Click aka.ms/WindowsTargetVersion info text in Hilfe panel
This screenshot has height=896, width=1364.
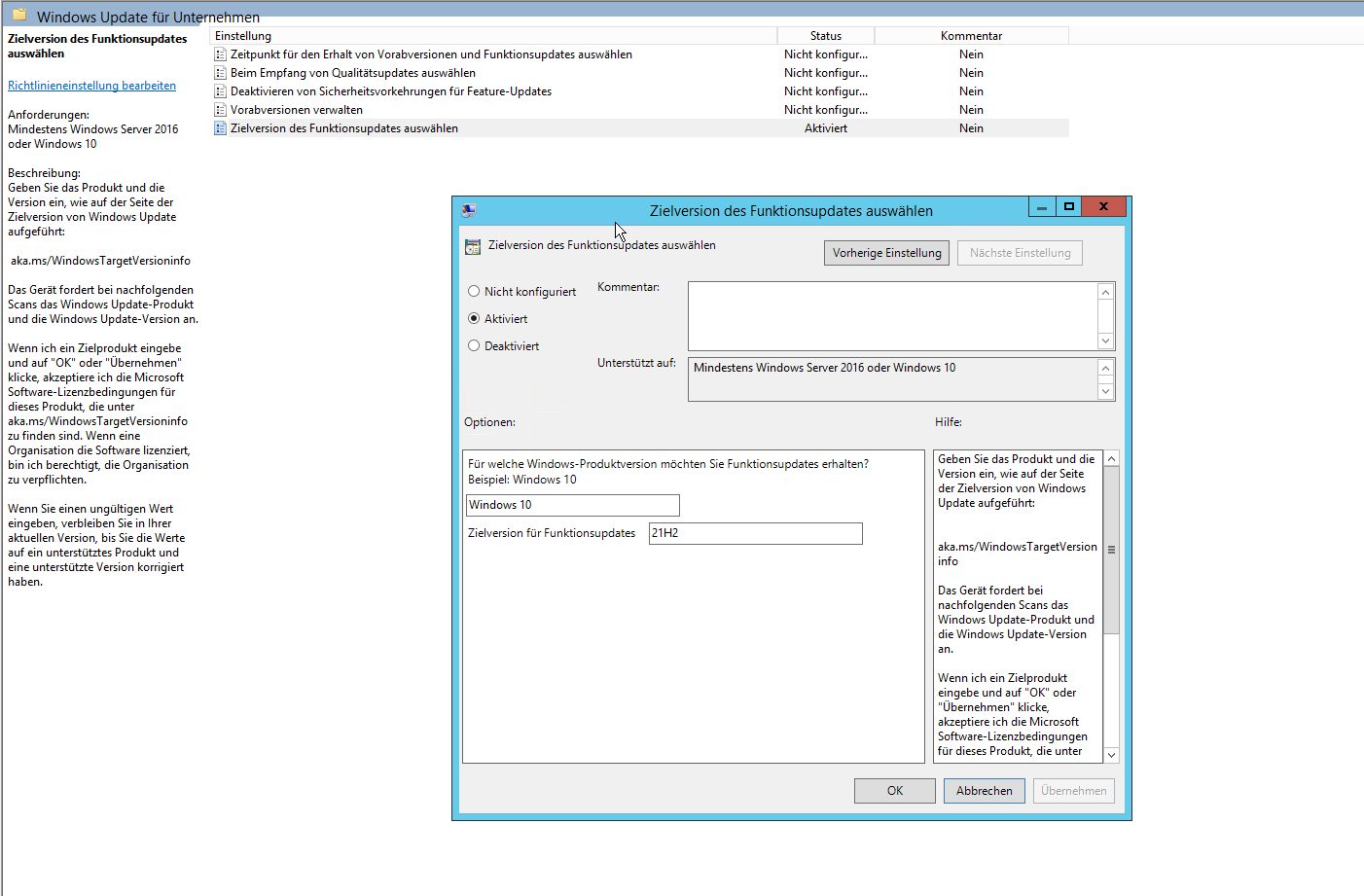pos(1017,554)
